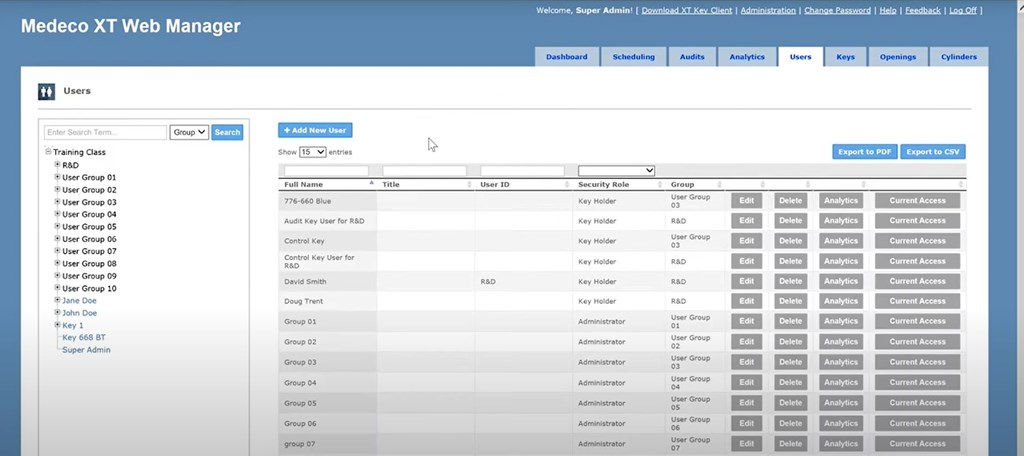Click the Enter Search Term field
This screenshot has width=1024, height=456.
click(x=105, y=132)
